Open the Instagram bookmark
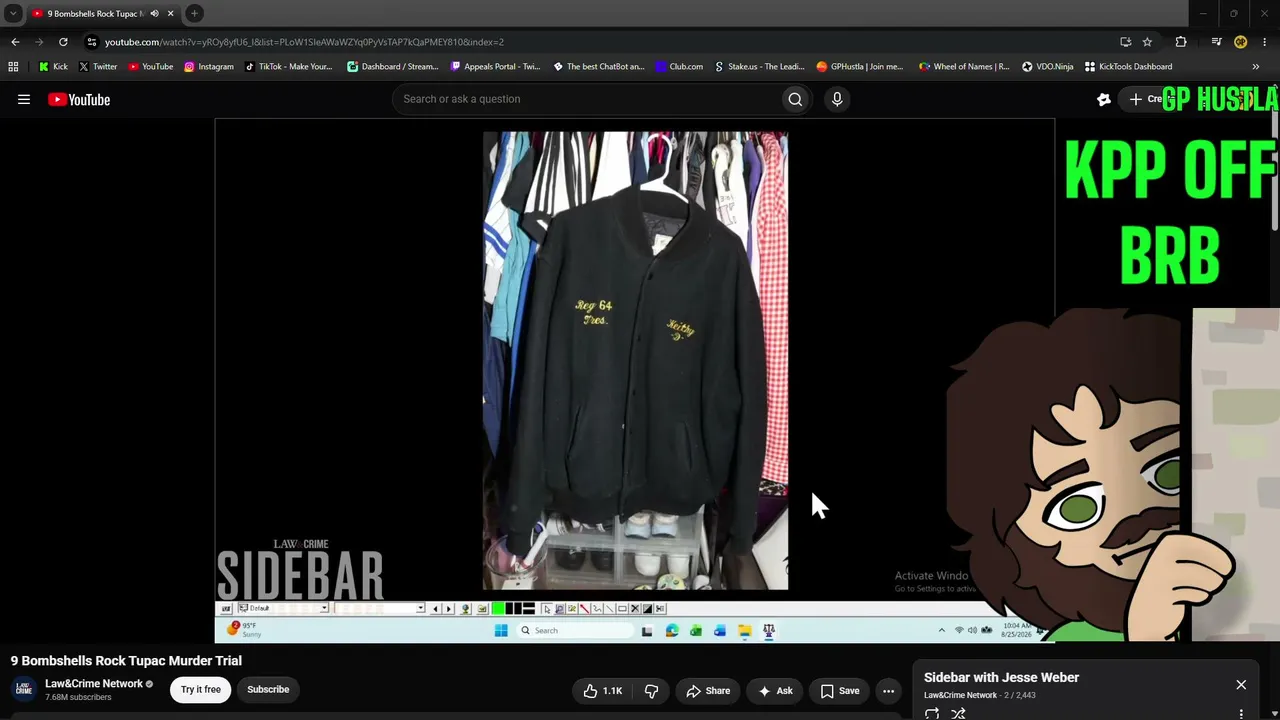The height and width of the screenshot is (720, 1280). click(209, 67)
